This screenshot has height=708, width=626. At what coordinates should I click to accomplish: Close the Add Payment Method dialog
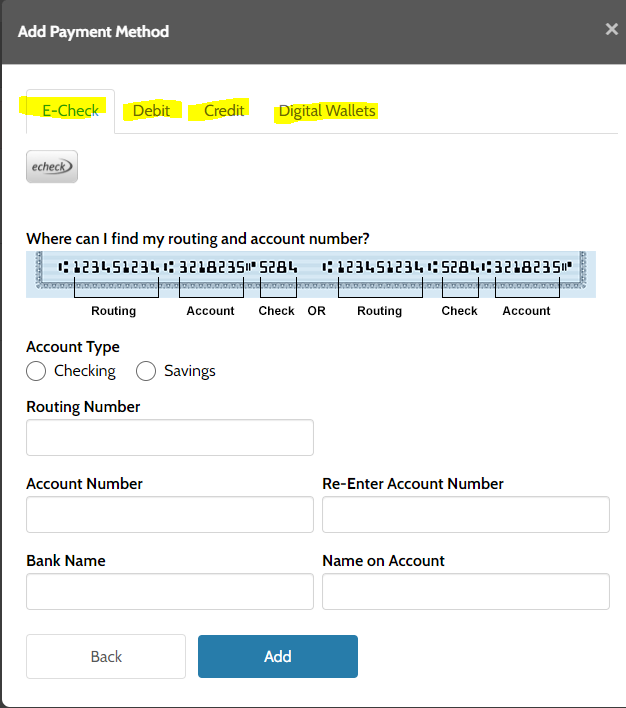tap(611, 30)
